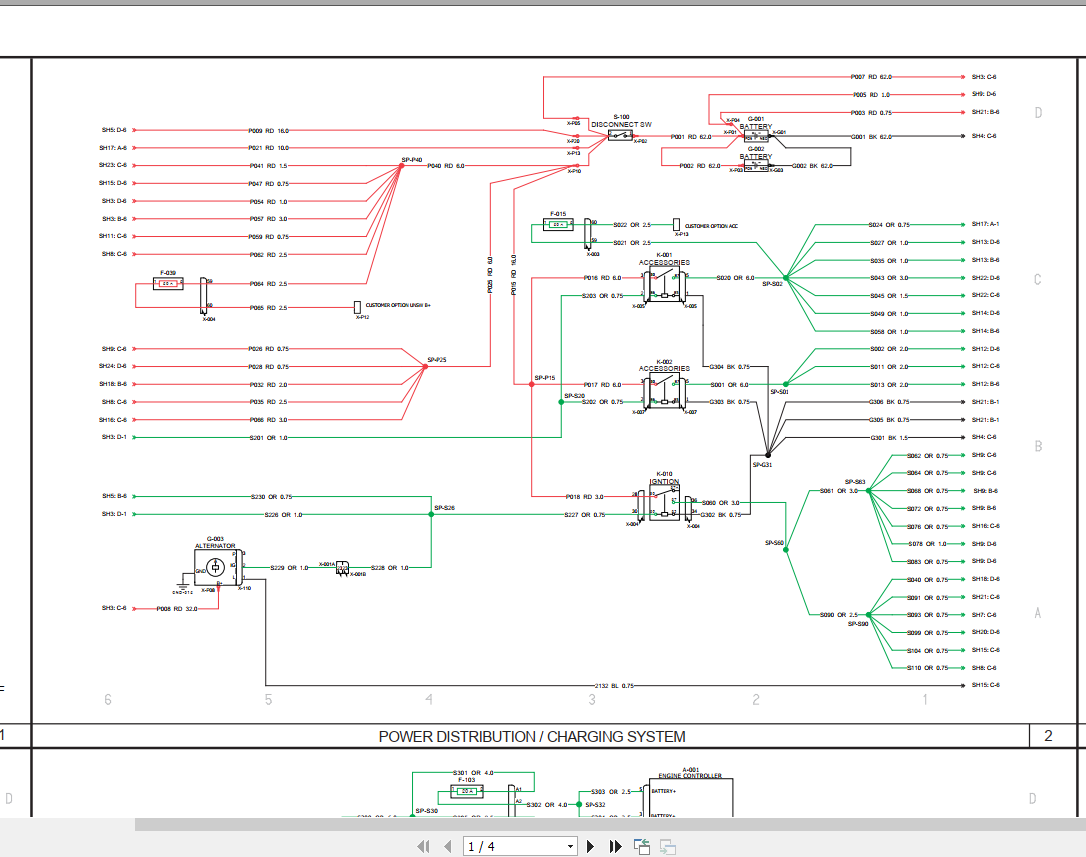1086x857 pixels.
Task: Click the F-015 fuse symbol
Action: click(x=558, y=225)
